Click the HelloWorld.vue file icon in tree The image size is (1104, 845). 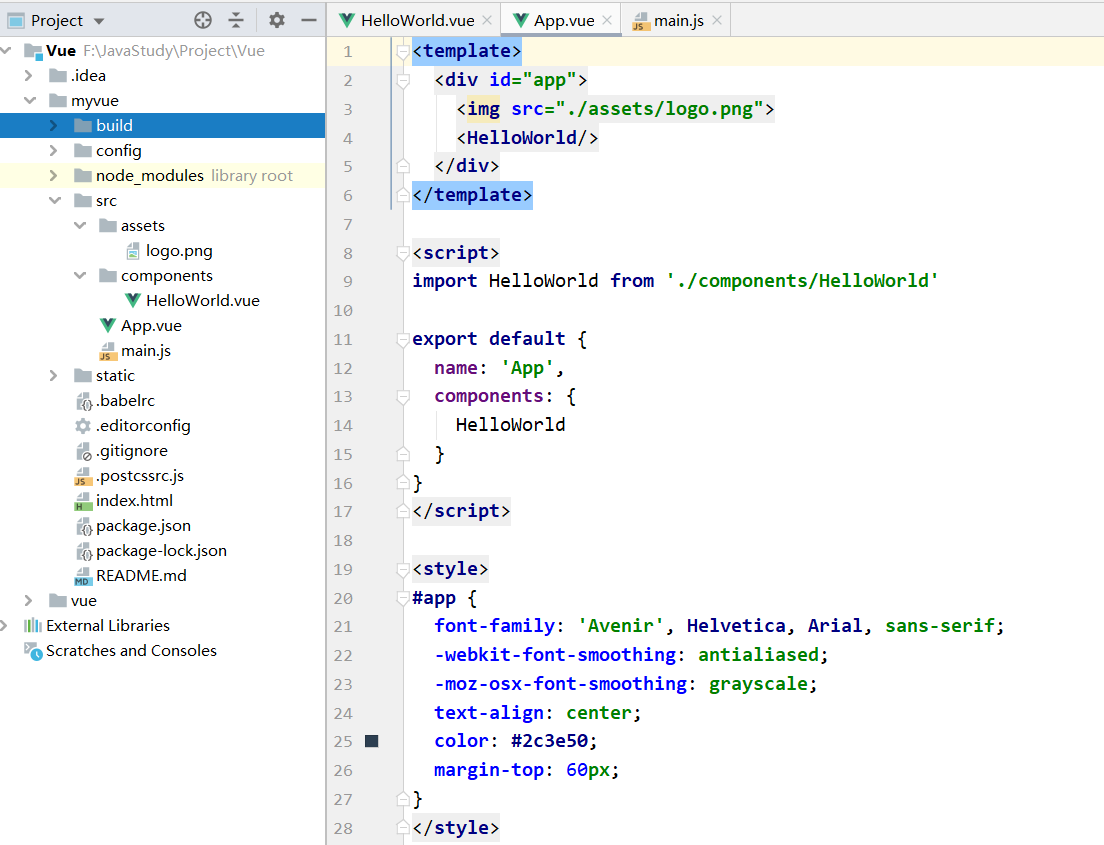click(133, 301)
